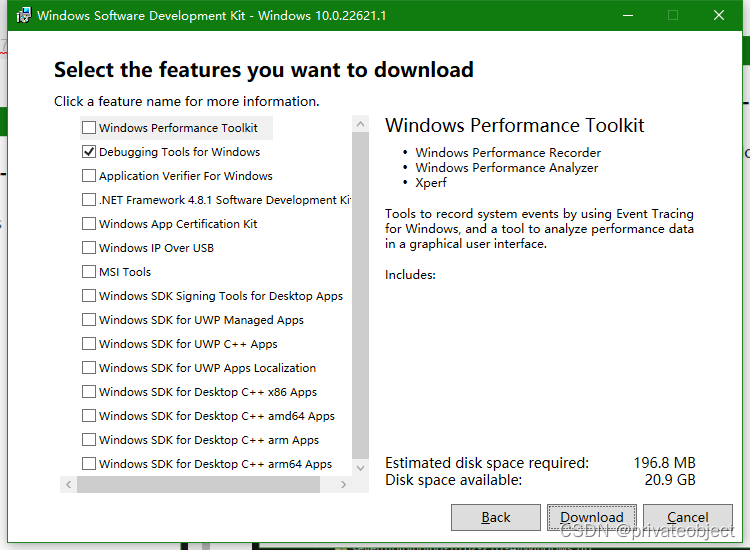Click the Xperf bullet text
This screenshot has height=550, width=750.
click(x=431, y=183)
